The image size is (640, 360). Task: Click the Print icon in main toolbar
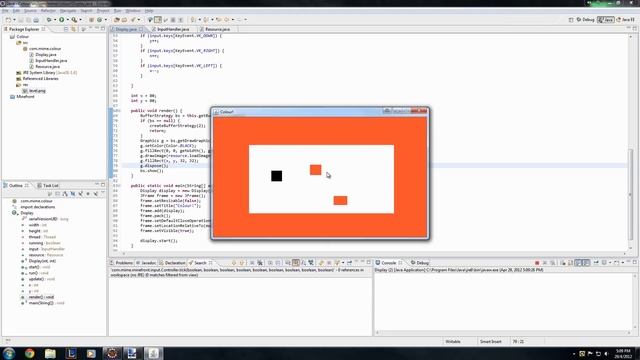36,20
